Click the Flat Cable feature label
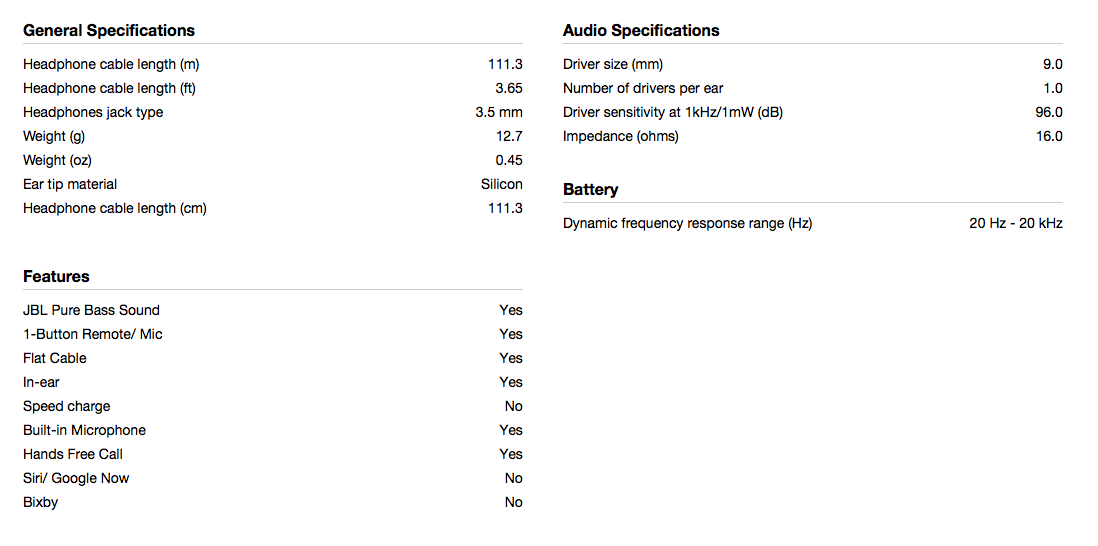This screenshot has width=1098, height=546. (x=55, y=358)
